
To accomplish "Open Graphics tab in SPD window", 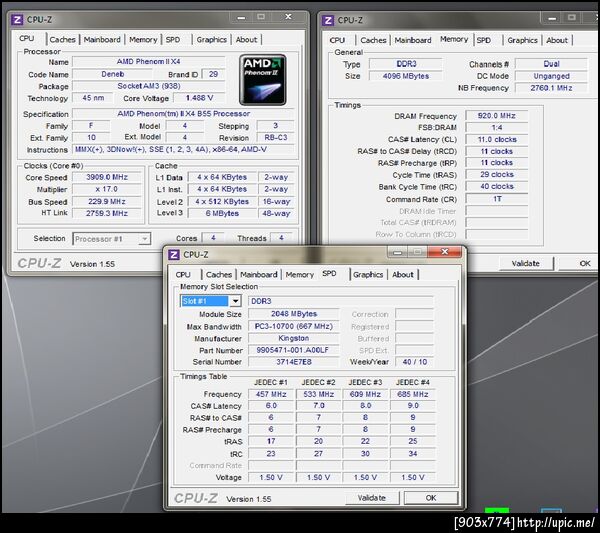I will [368, 275].
